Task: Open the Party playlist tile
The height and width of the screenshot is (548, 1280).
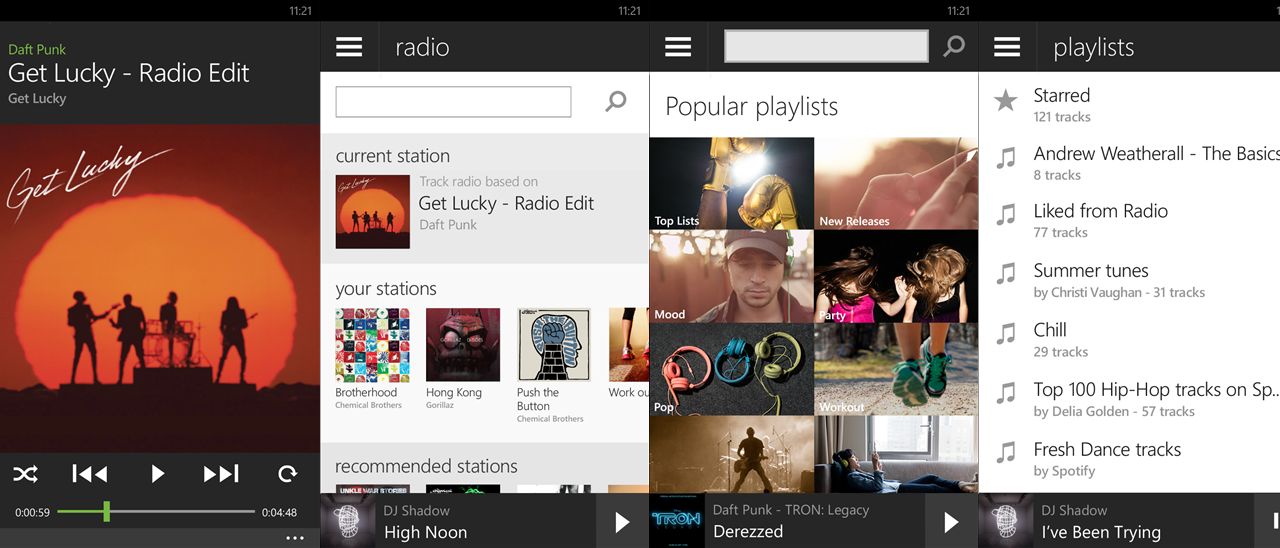Action: tap(896, 276)
